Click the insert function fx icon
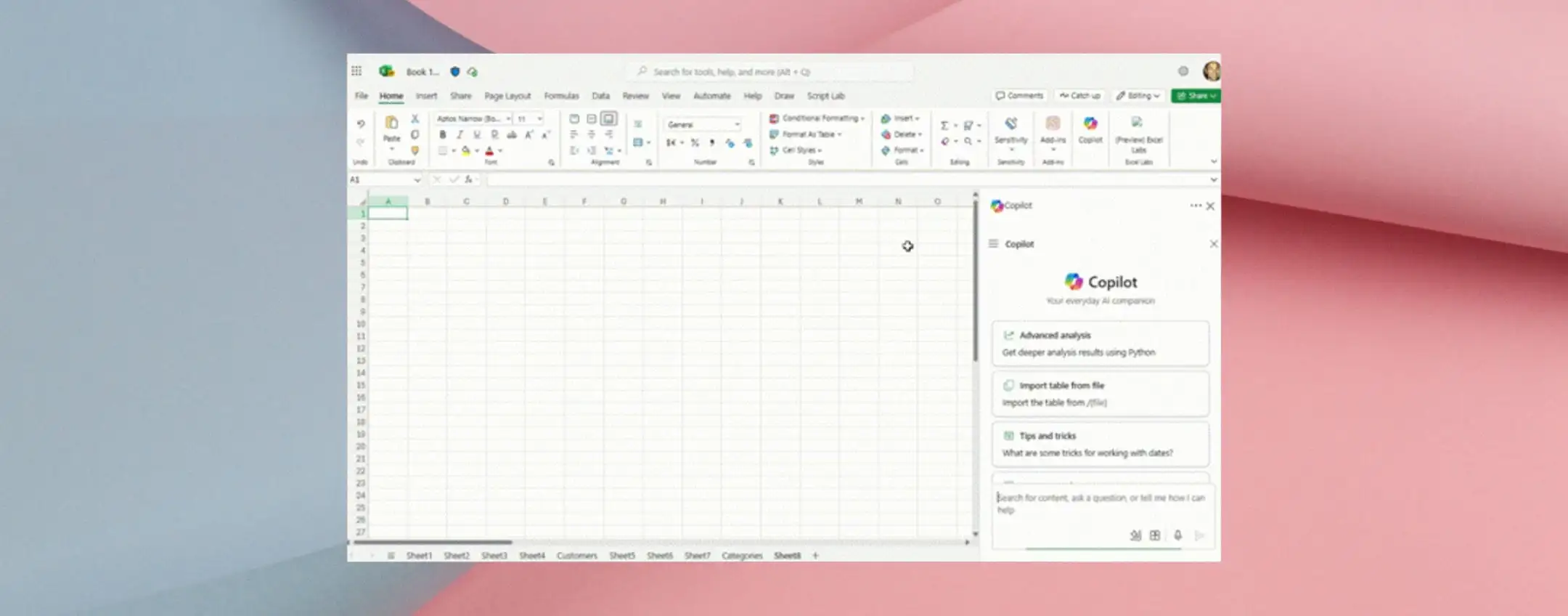Image resolution: width=1568 pixels, height=616 pixels. (469, 179)
